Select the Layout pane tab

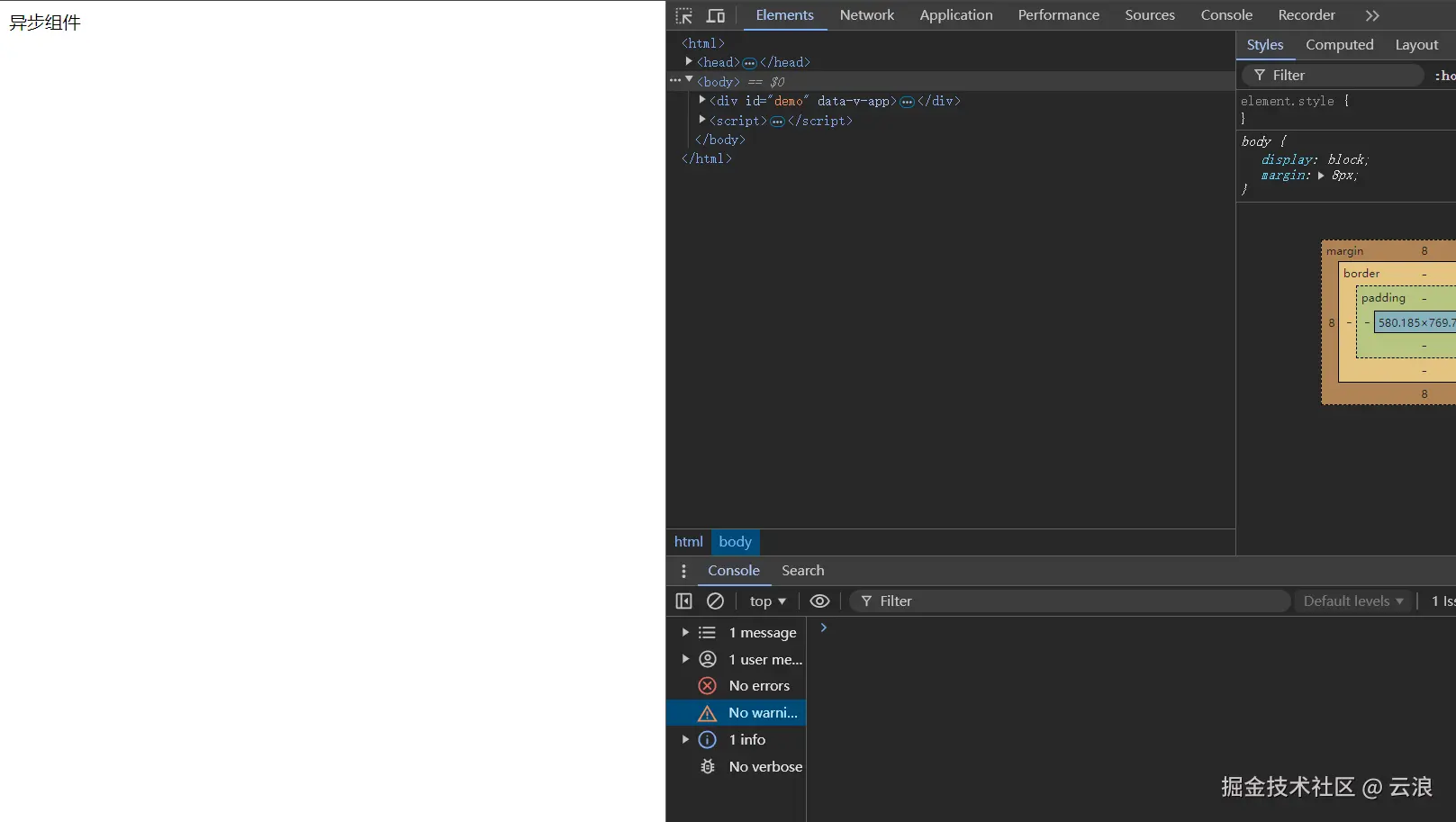pyautogui.click(x=1416, y=45)
